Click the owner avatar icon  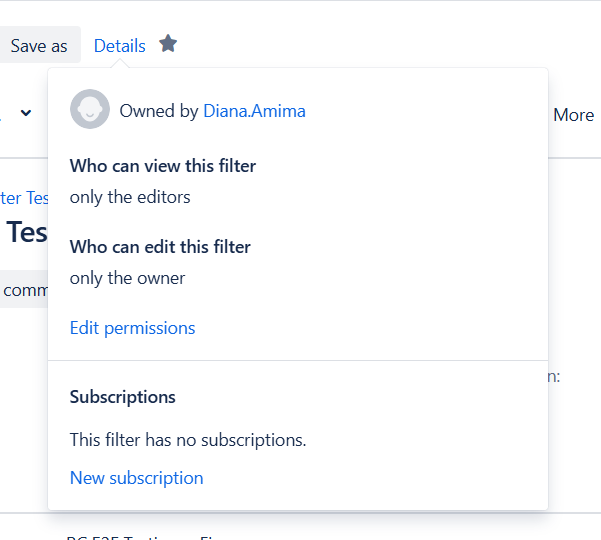tap(89, 110)
